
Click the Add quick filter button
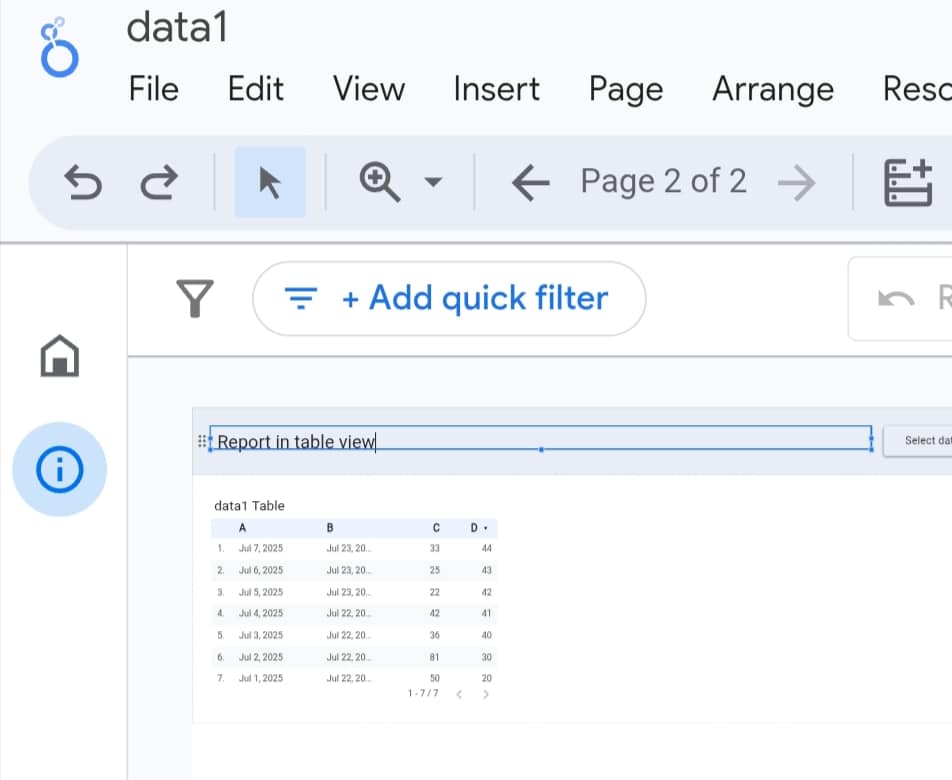pyautogui.click(x=449, y=298)
